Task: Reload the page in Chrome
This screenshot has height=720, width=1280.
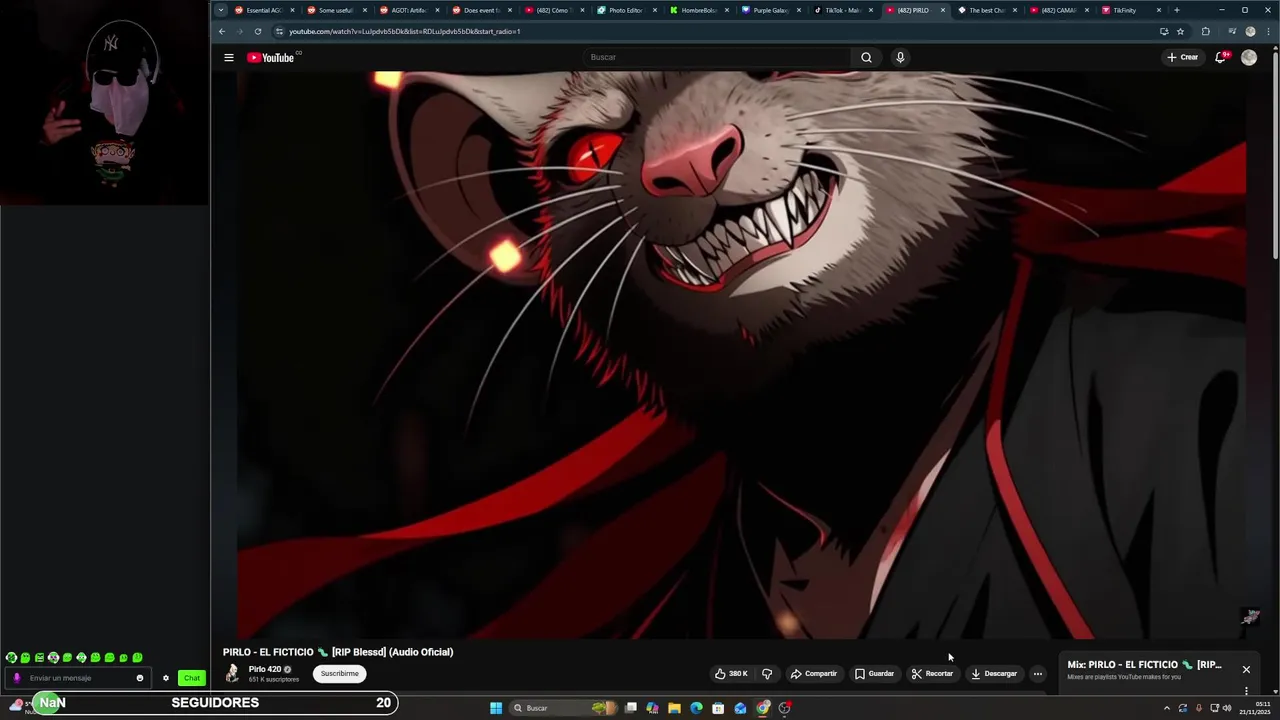Action: [258, 31]
